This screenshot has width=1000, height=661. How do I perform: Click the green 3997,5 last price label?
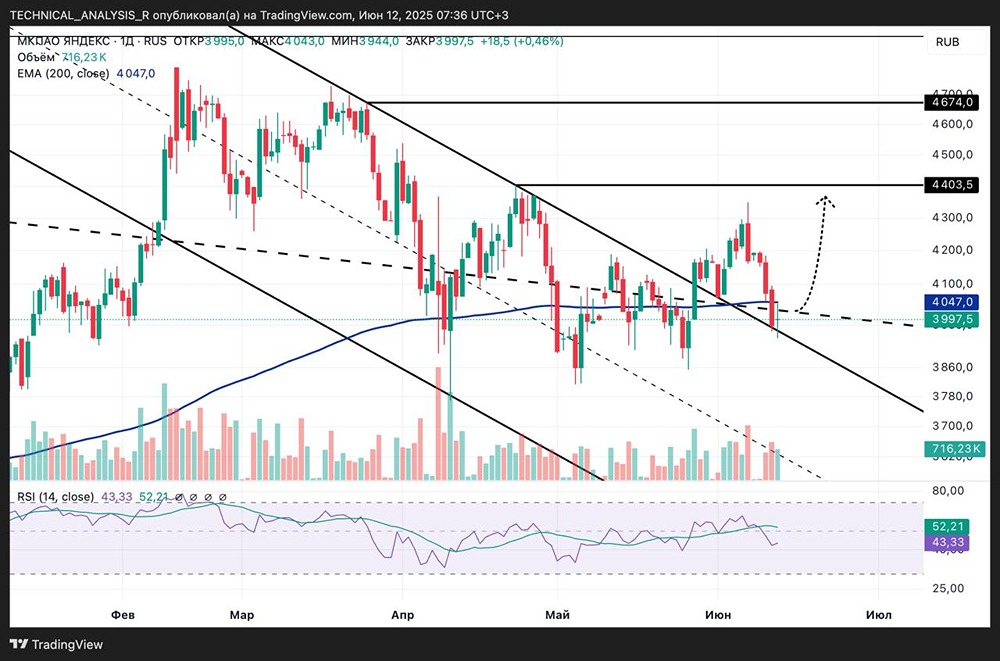pyautogui.click(x=952, y=319)
